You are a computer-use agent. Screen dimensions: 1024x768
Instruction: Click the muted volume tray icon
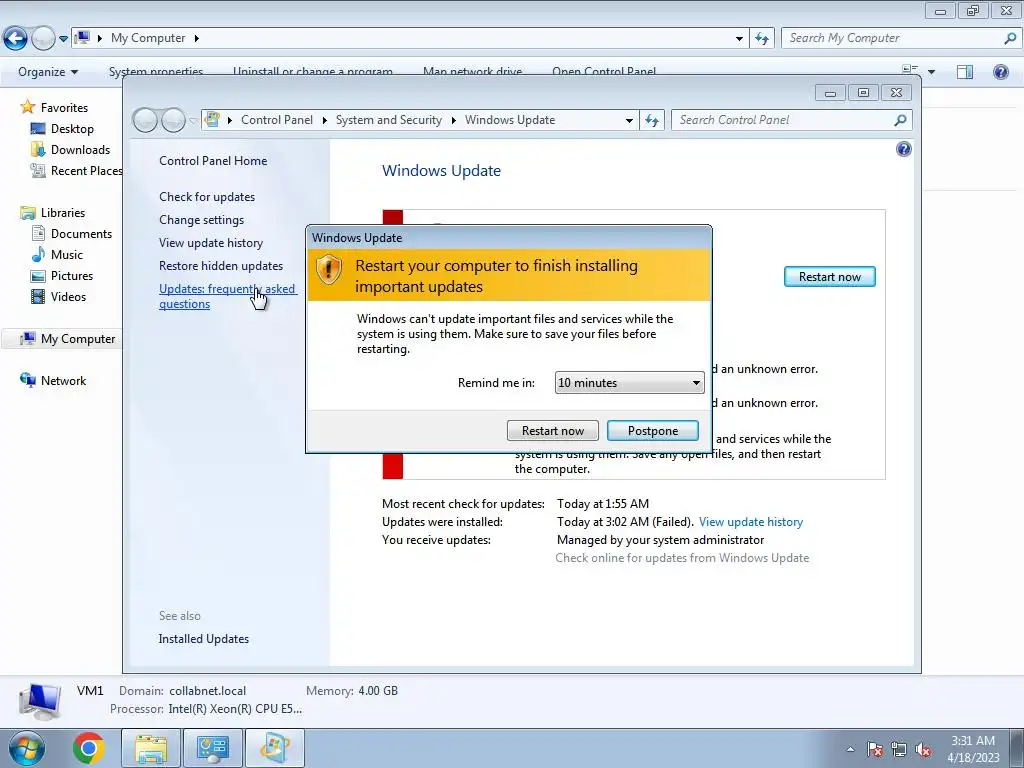point(923,749)
